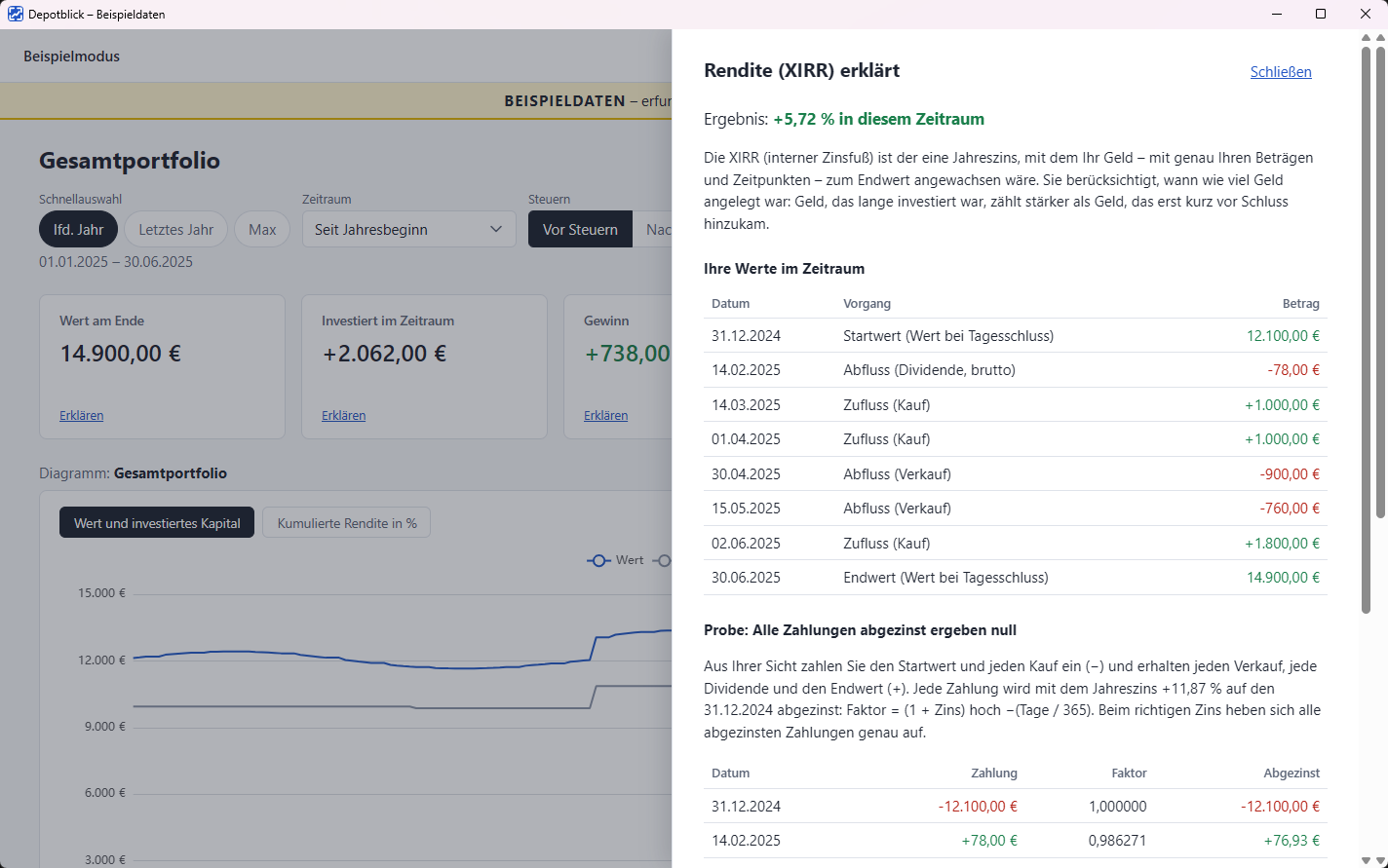This screenshot has height=868, width=1388.
Task: Click the Beispielmodus header label
Action: [72, 57]
